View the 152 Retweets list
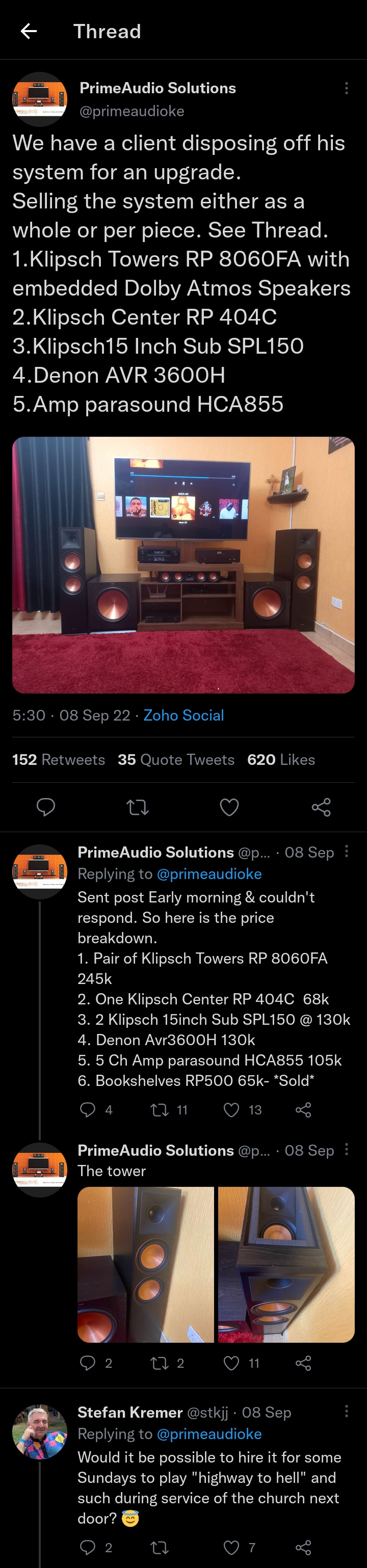Image resolution: width=367 pixels, height=1568 pixels. tap(59, 760)
